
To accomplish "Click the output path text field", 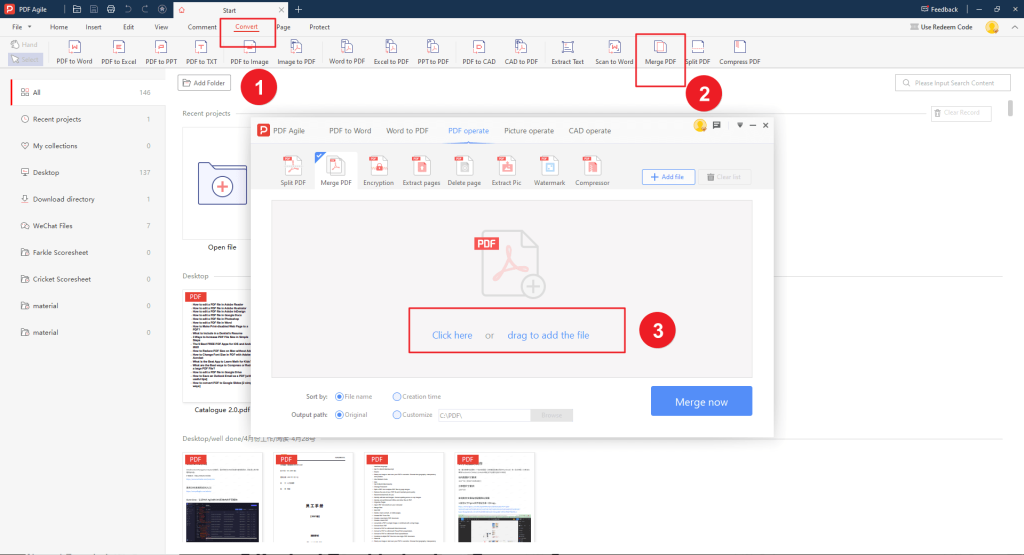I will (483, 415).
